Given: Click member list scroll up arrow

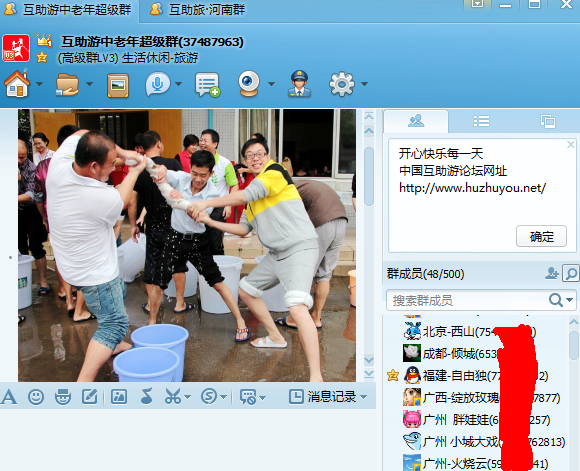Looking at the screenshot, I should (x=574, y=321).
